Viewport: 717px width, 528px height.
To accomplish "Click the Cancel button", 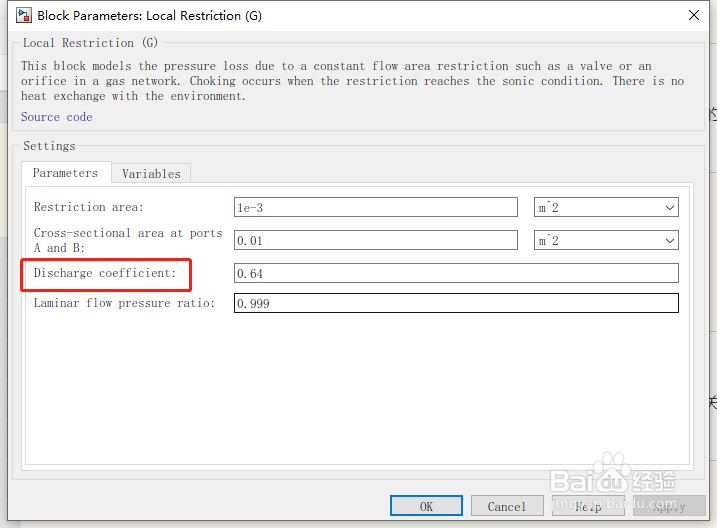I will (507, 506).
